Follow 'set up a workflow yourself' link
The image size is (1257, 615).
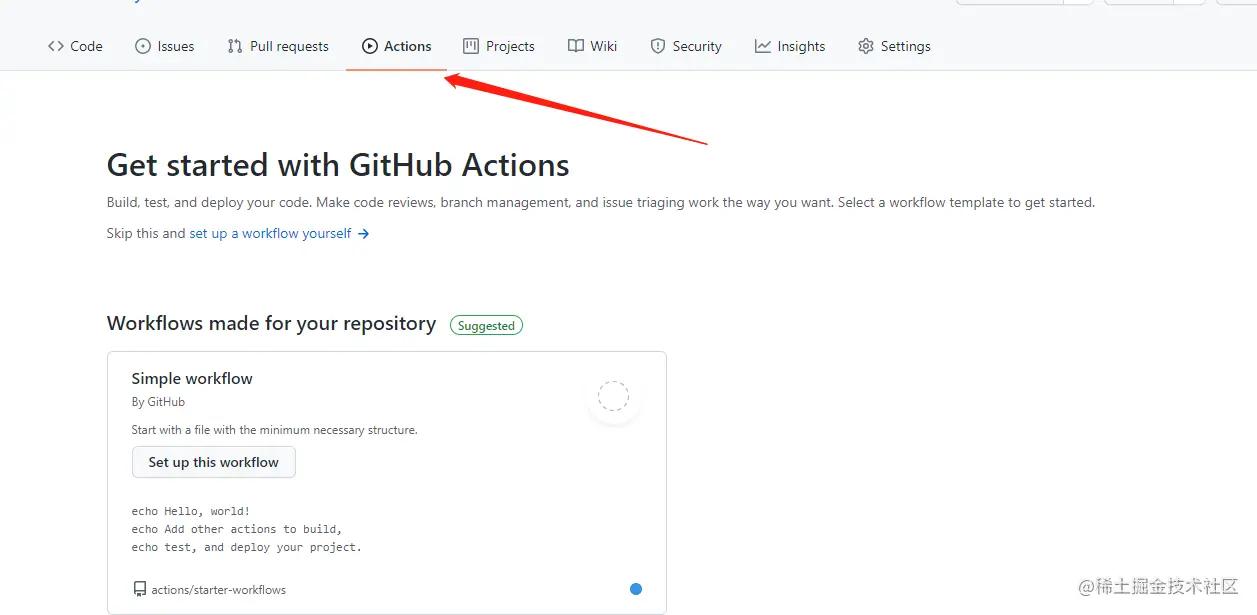(x=271, y=233)
